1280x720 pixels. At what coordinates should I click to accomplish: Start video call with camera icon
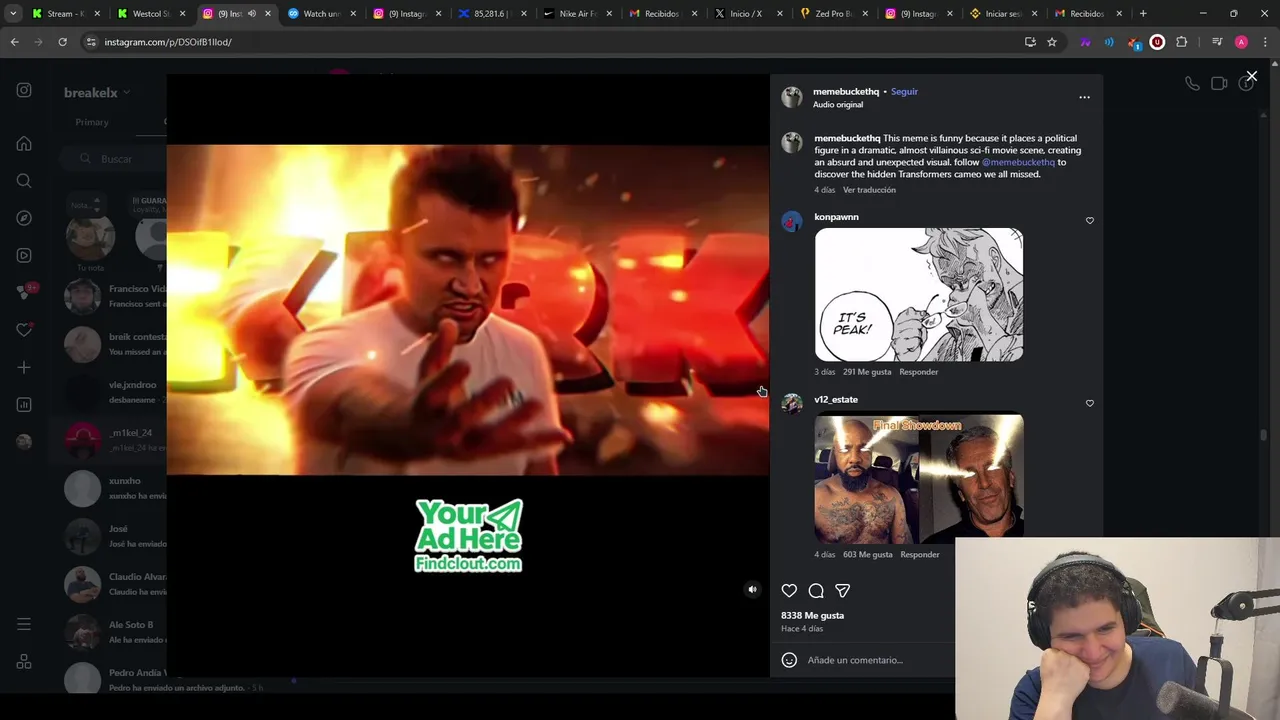pyautogui.click(x=1219, y=84)
